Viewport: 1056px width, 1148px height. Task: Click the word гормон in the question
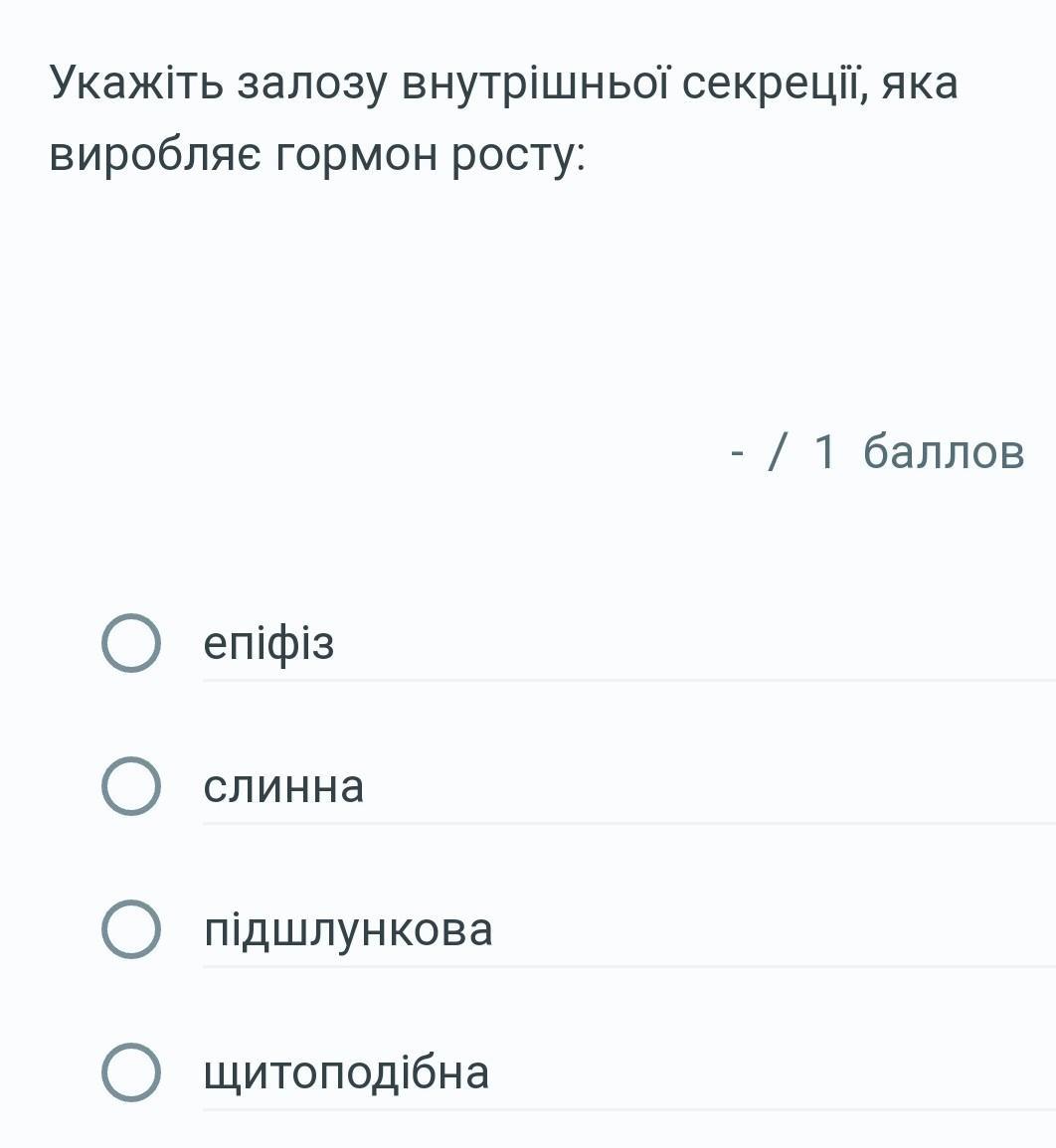[x=356, y=157]
